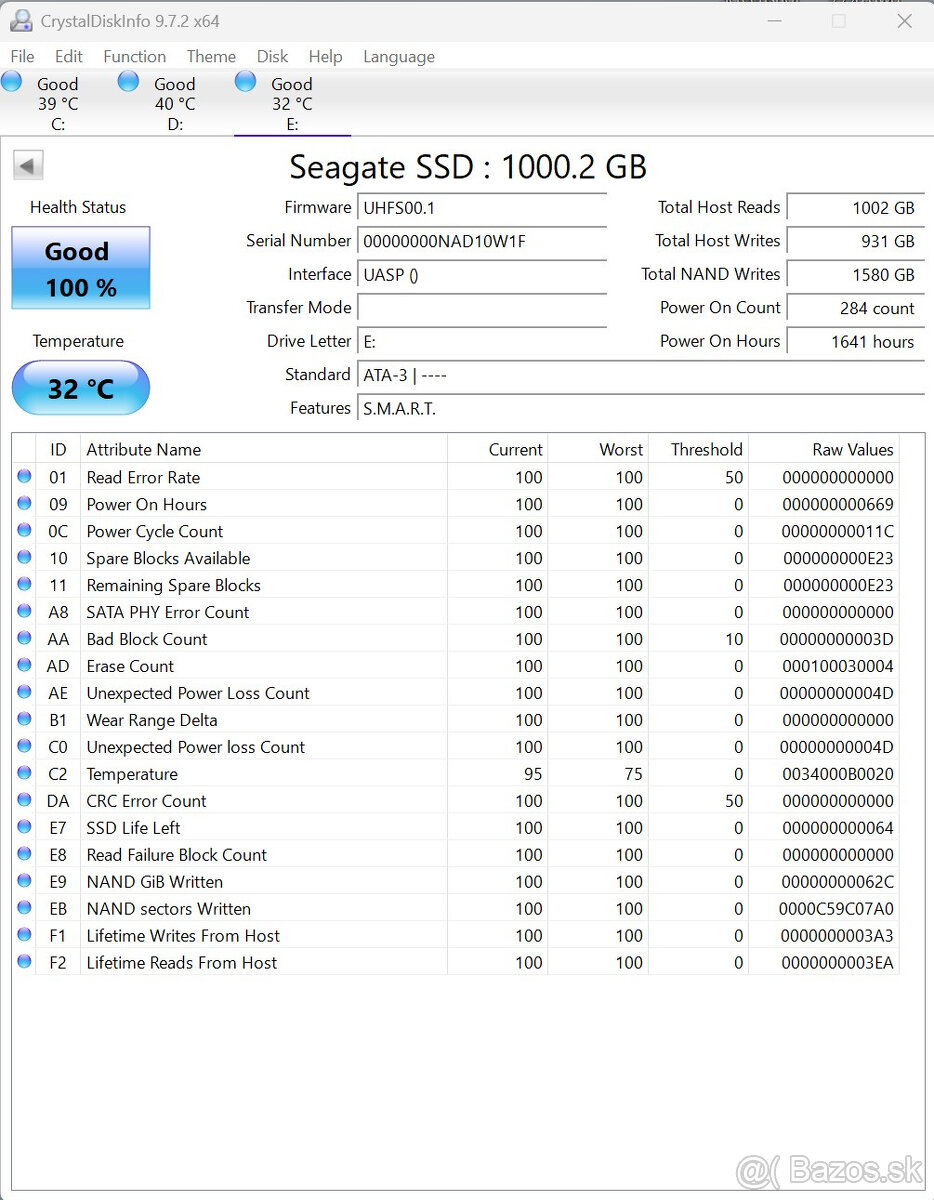The image size is (934, 1200).
Task: Click the Power On Hours value 1641 hours
Action: (856, 342)
